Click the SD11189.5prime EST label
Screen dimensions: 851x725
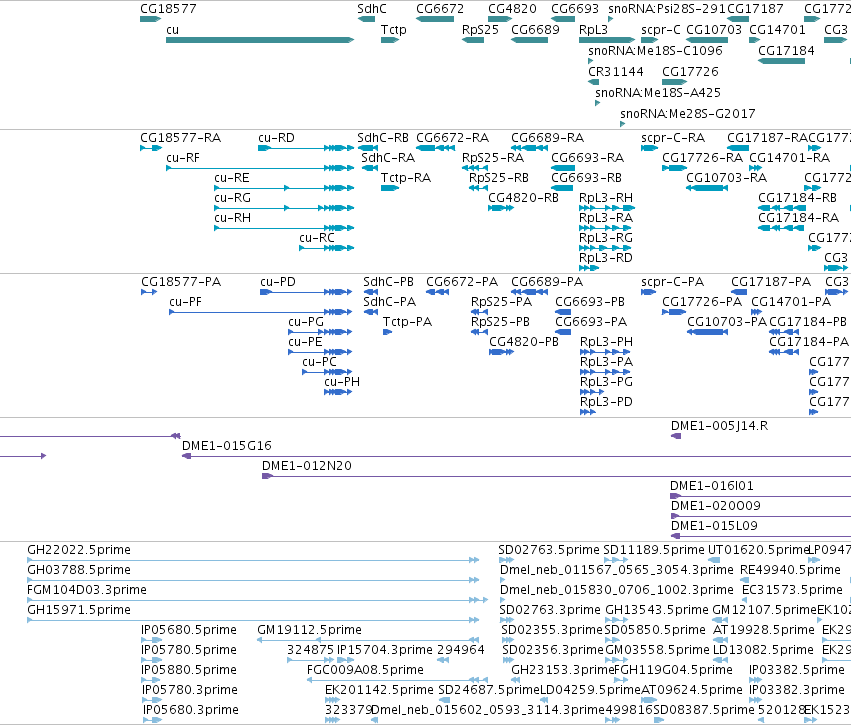click(x=654, y=550)
